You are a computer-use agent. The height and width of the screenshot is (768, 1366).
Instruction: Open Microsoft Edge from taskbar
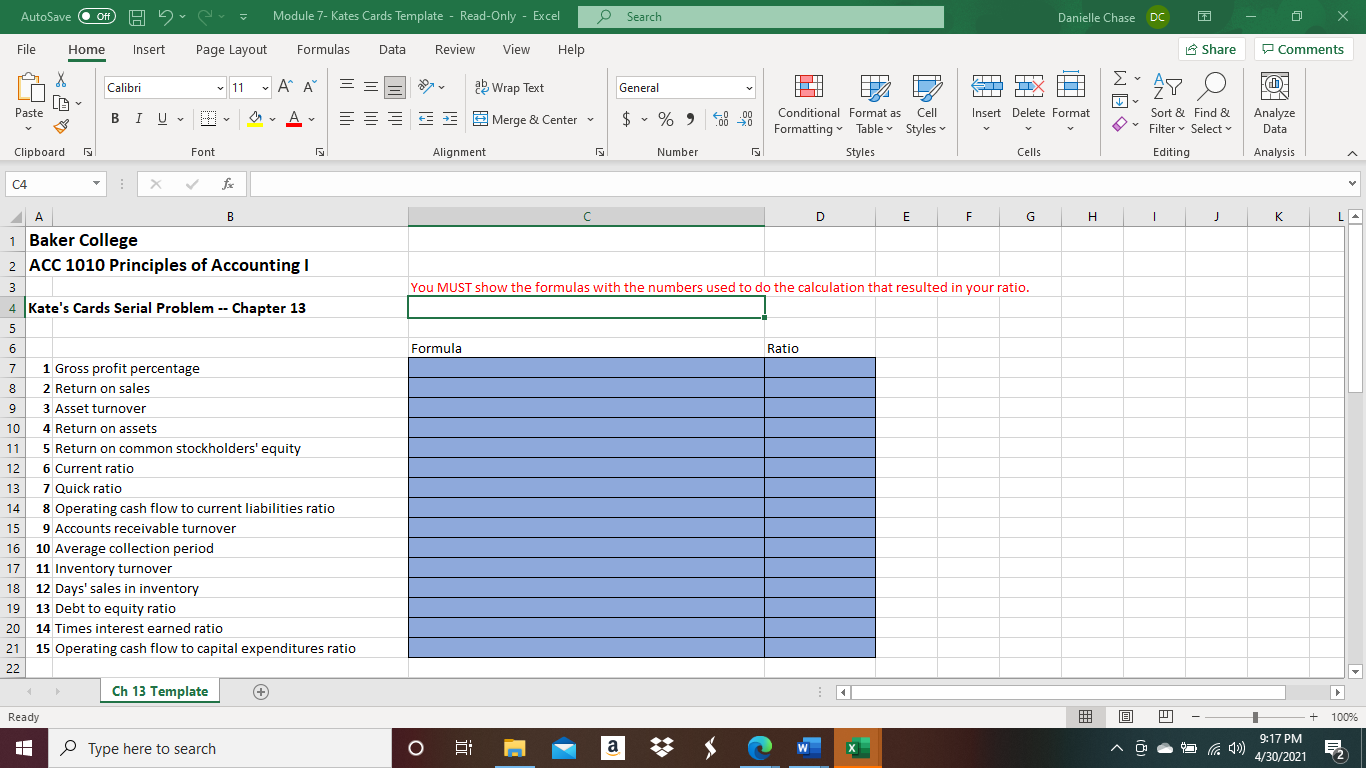[x=759, y=748]
